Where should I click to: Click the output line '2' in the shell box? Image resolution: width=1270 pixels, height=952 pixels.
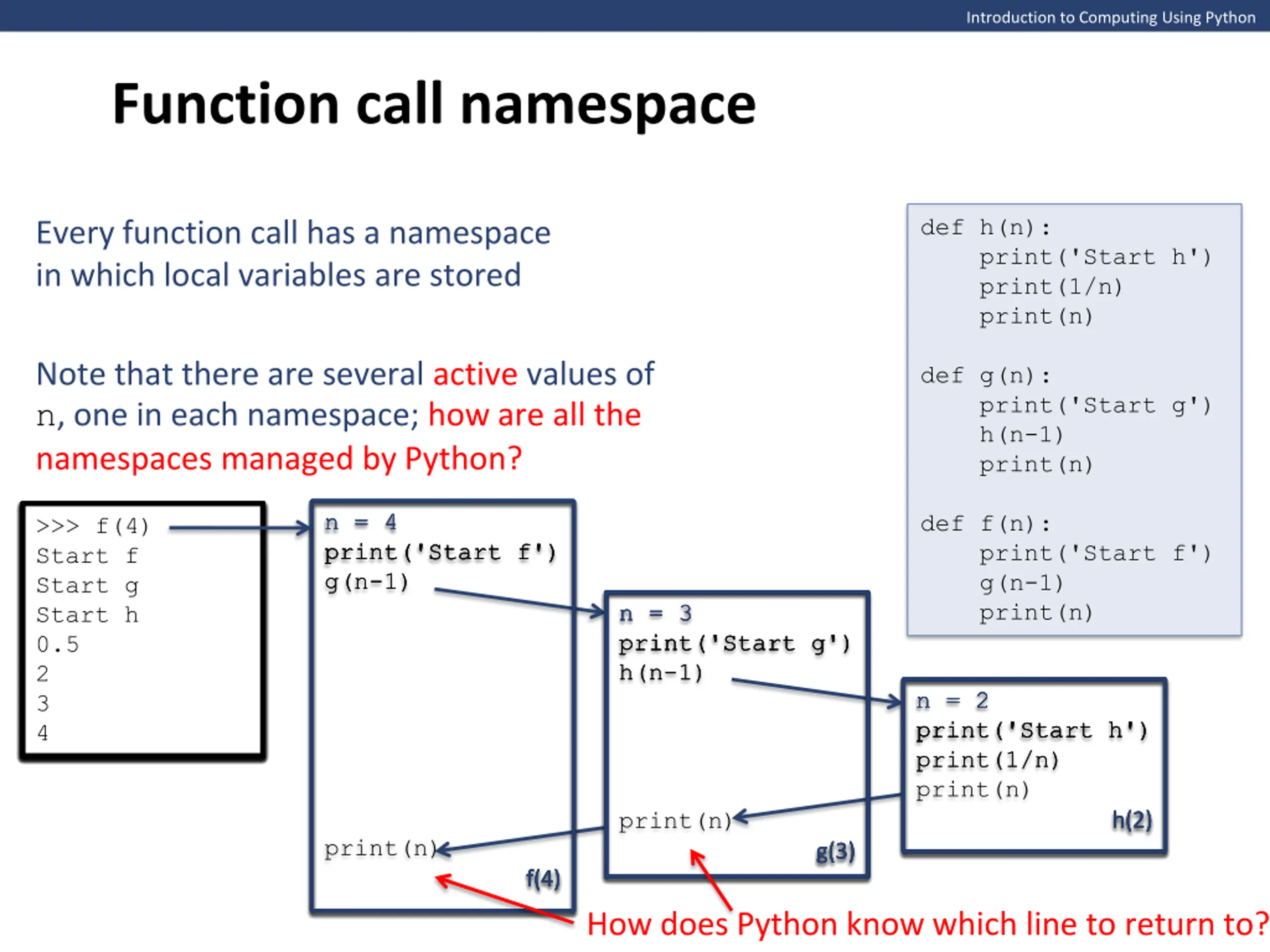click(43, 674)
